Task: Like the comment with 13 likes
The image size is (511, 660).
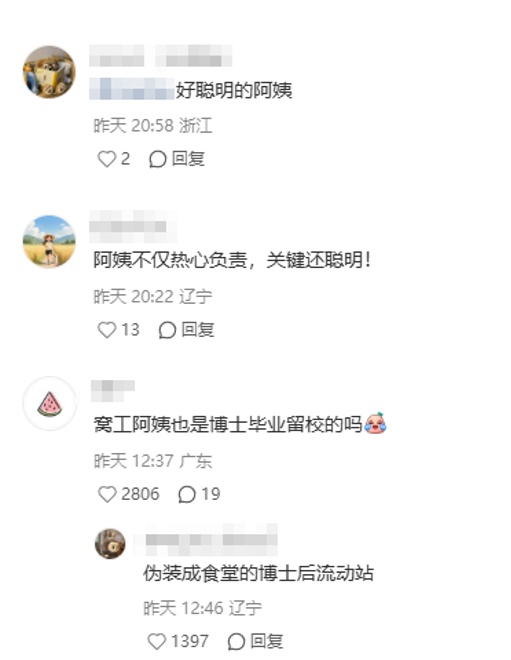Action: [106, 330]
